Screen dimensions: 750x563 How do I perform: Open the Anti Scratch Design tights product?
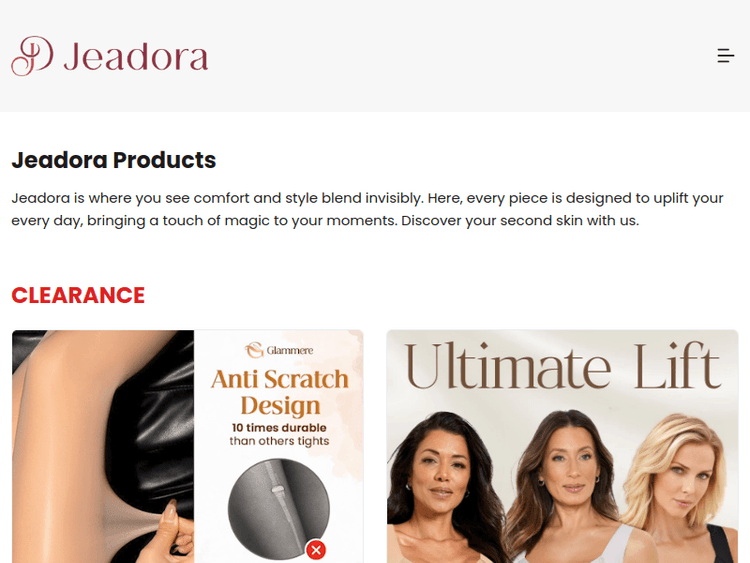(188, 446)
